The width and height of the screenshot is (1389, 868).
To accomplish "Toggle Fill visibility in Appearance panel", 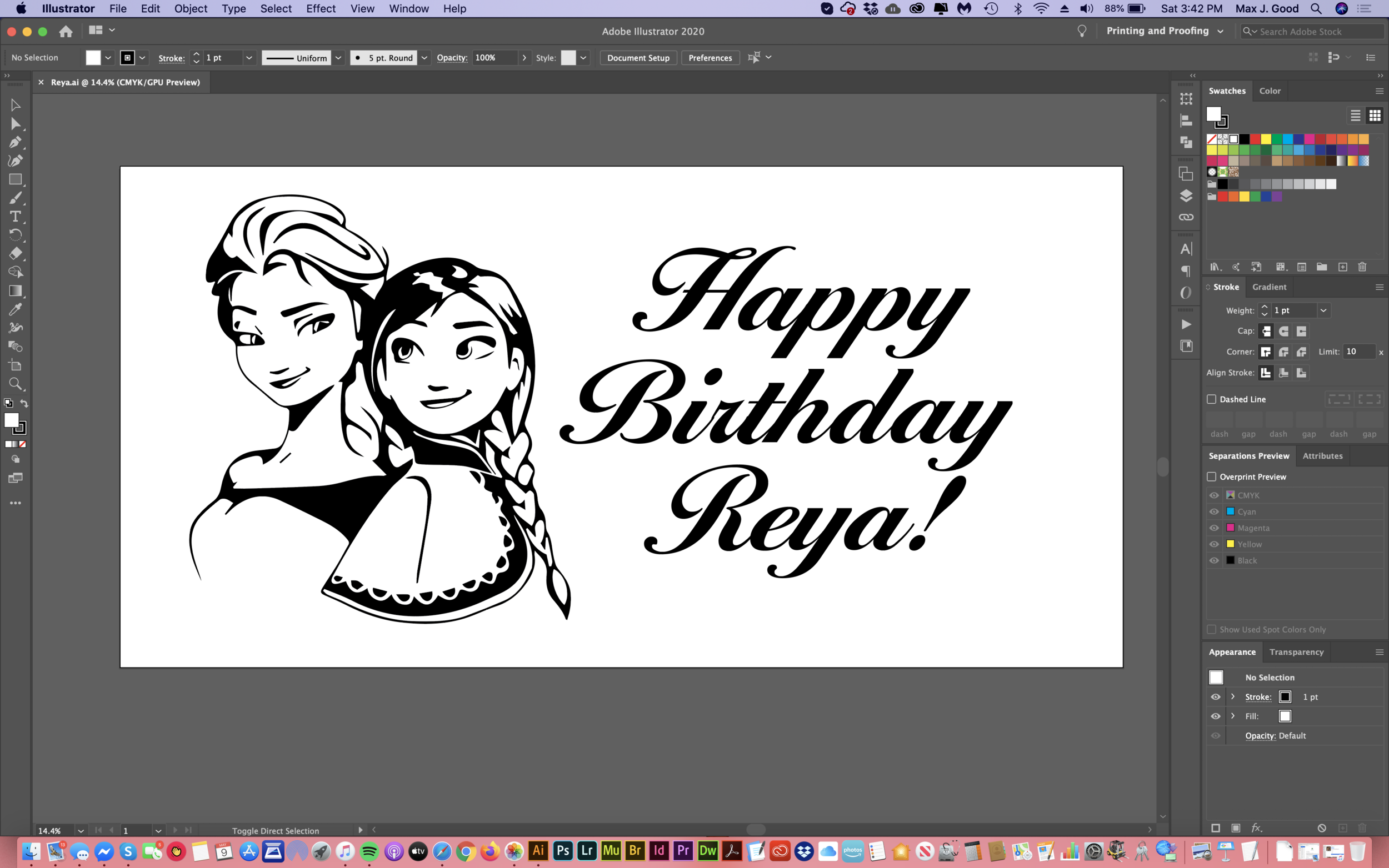I will click(x=1216, y=716).
